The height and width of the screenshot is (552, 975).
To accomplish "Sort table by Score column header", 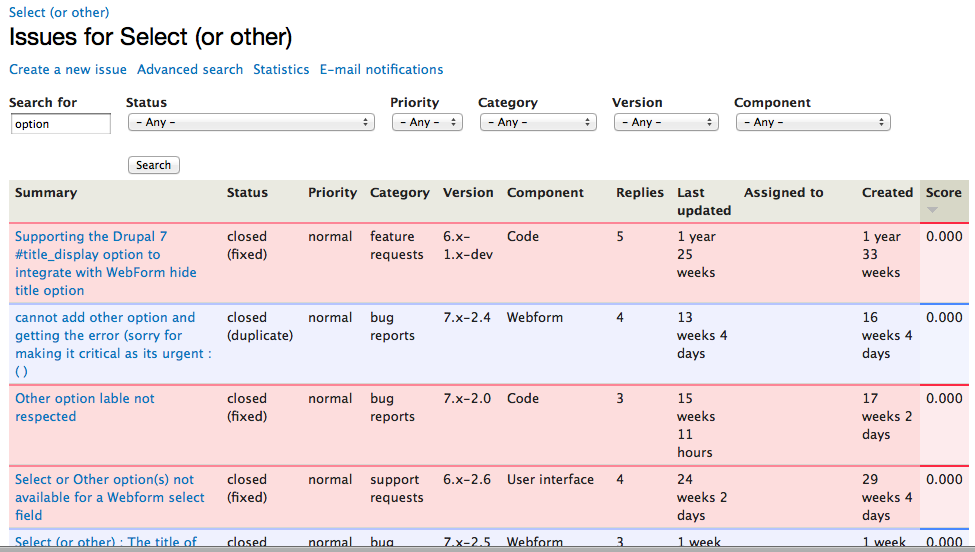I will tap(943, 193).
